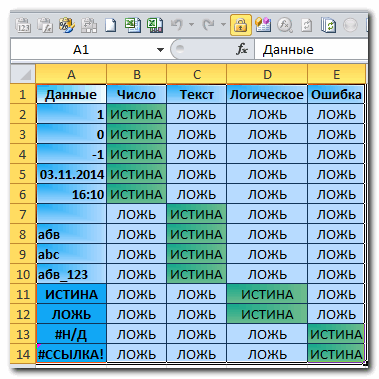Click the second green Excel workbook icon

155,25
